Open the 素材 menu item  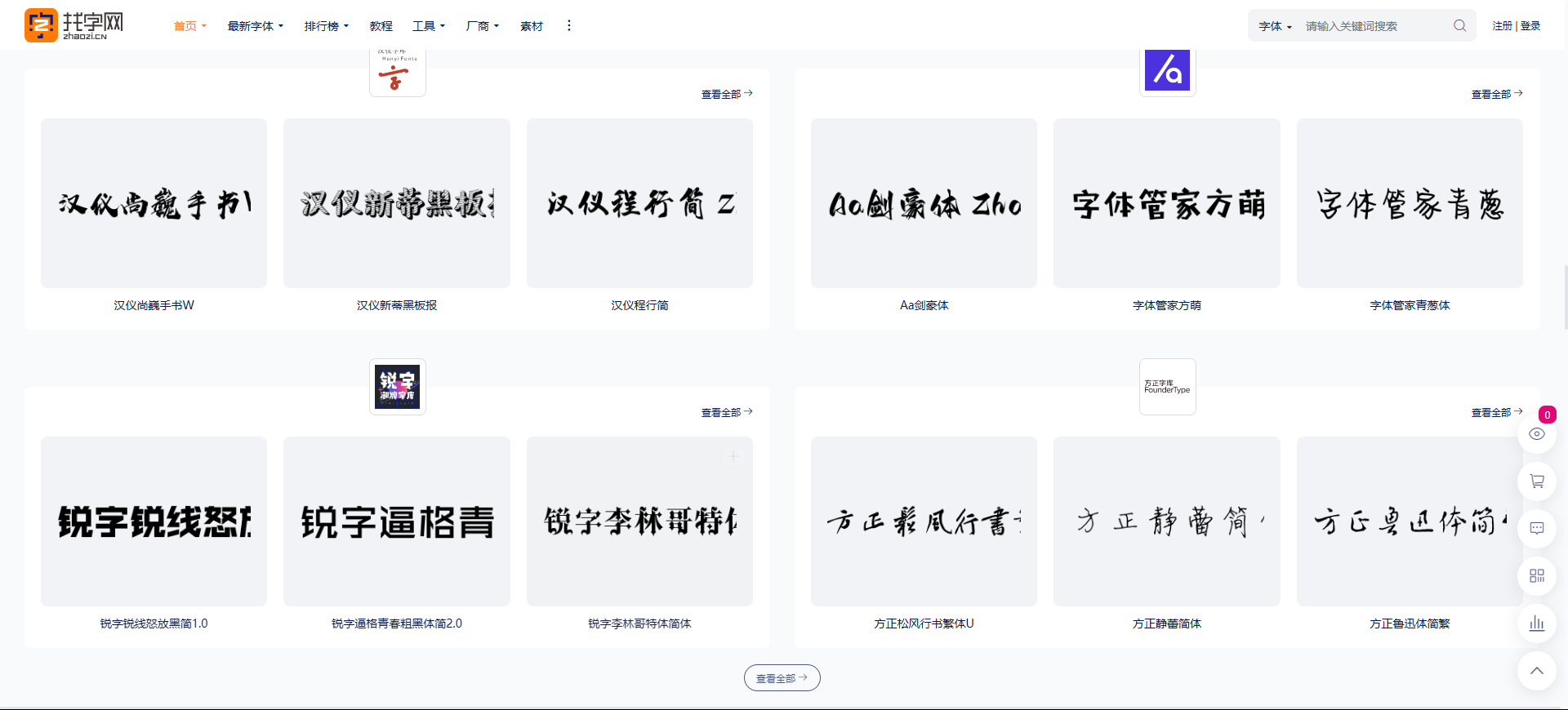[x=532, y=26]
